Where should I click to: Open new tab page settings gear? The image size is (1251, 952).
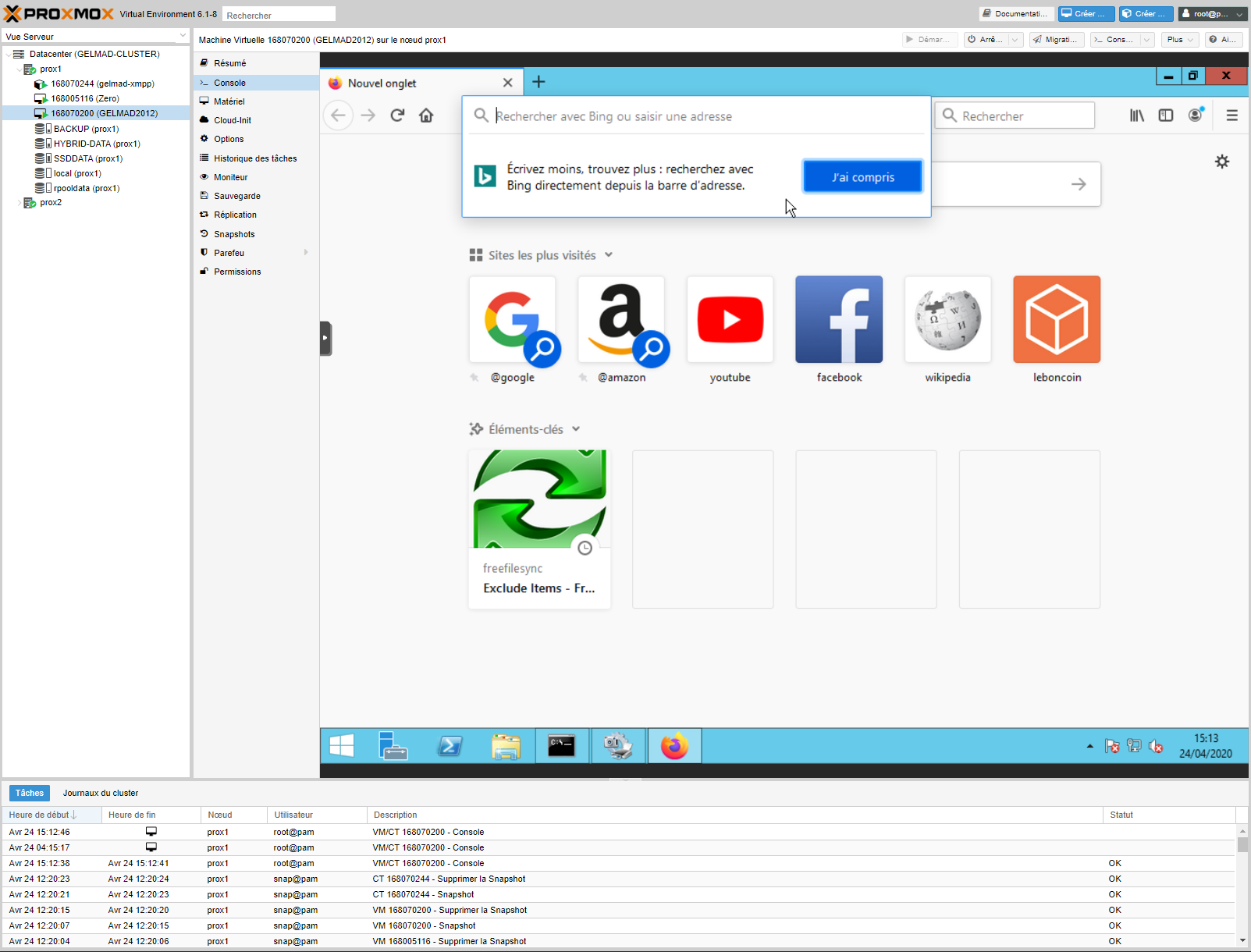pyautogui.click(x=1222, y=162)
